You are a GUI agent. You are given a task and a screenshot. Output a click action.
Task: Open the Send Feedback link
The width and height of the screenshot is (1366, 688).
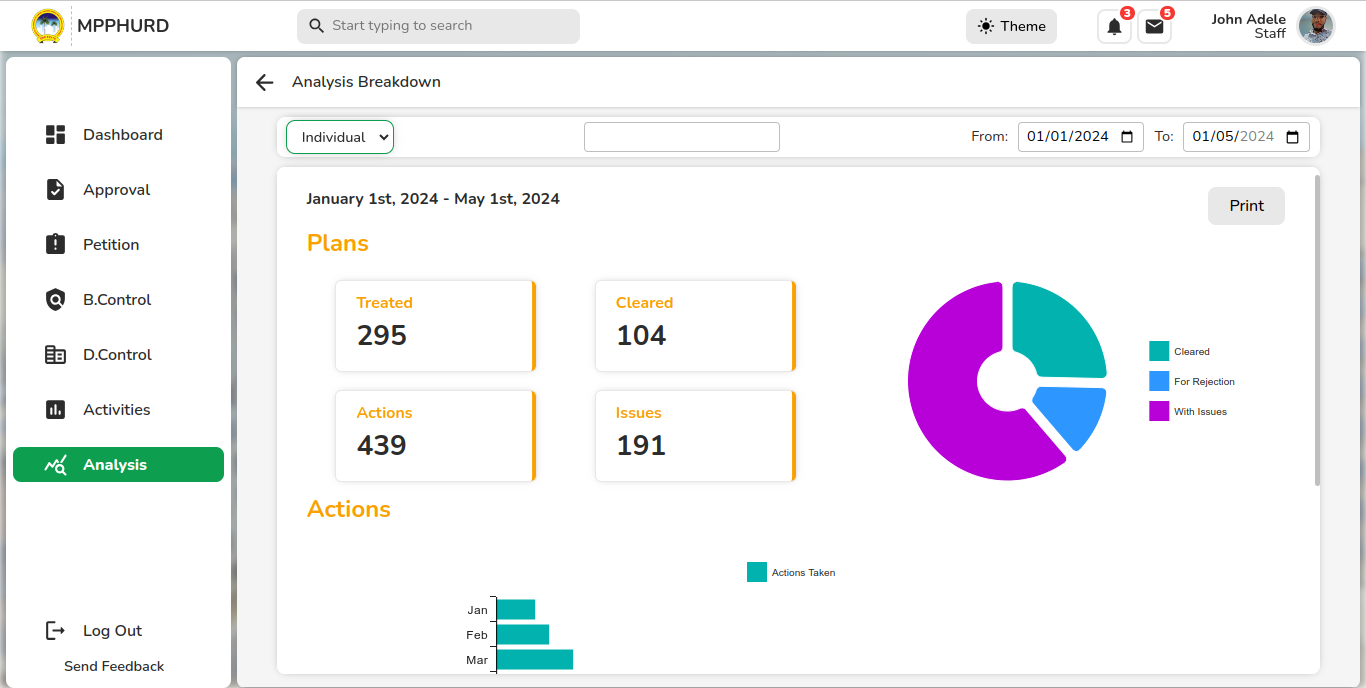click(x=114, y=666)
